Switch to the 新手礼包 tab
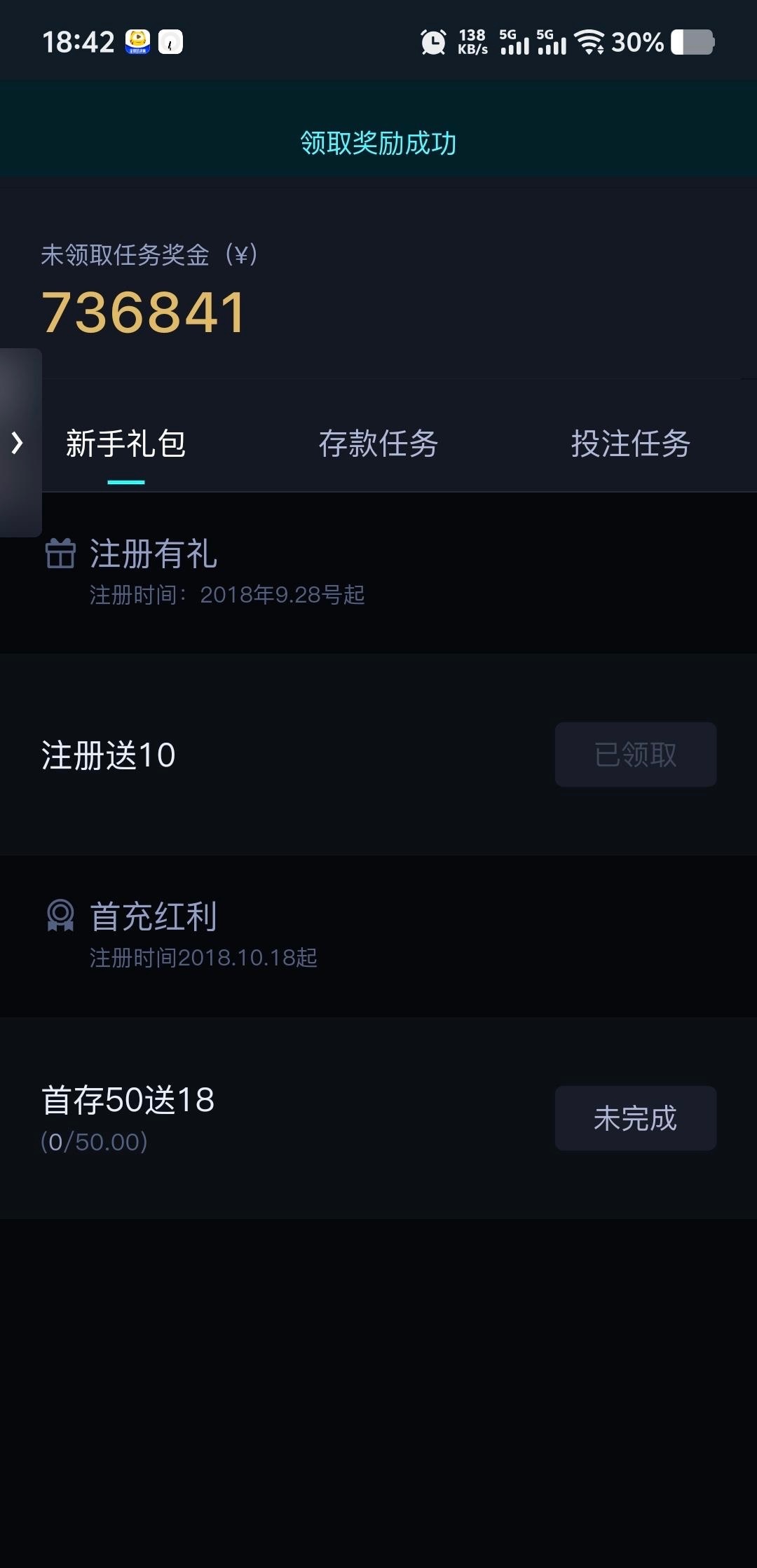The image size is (757, 1568). click(126, 443)
